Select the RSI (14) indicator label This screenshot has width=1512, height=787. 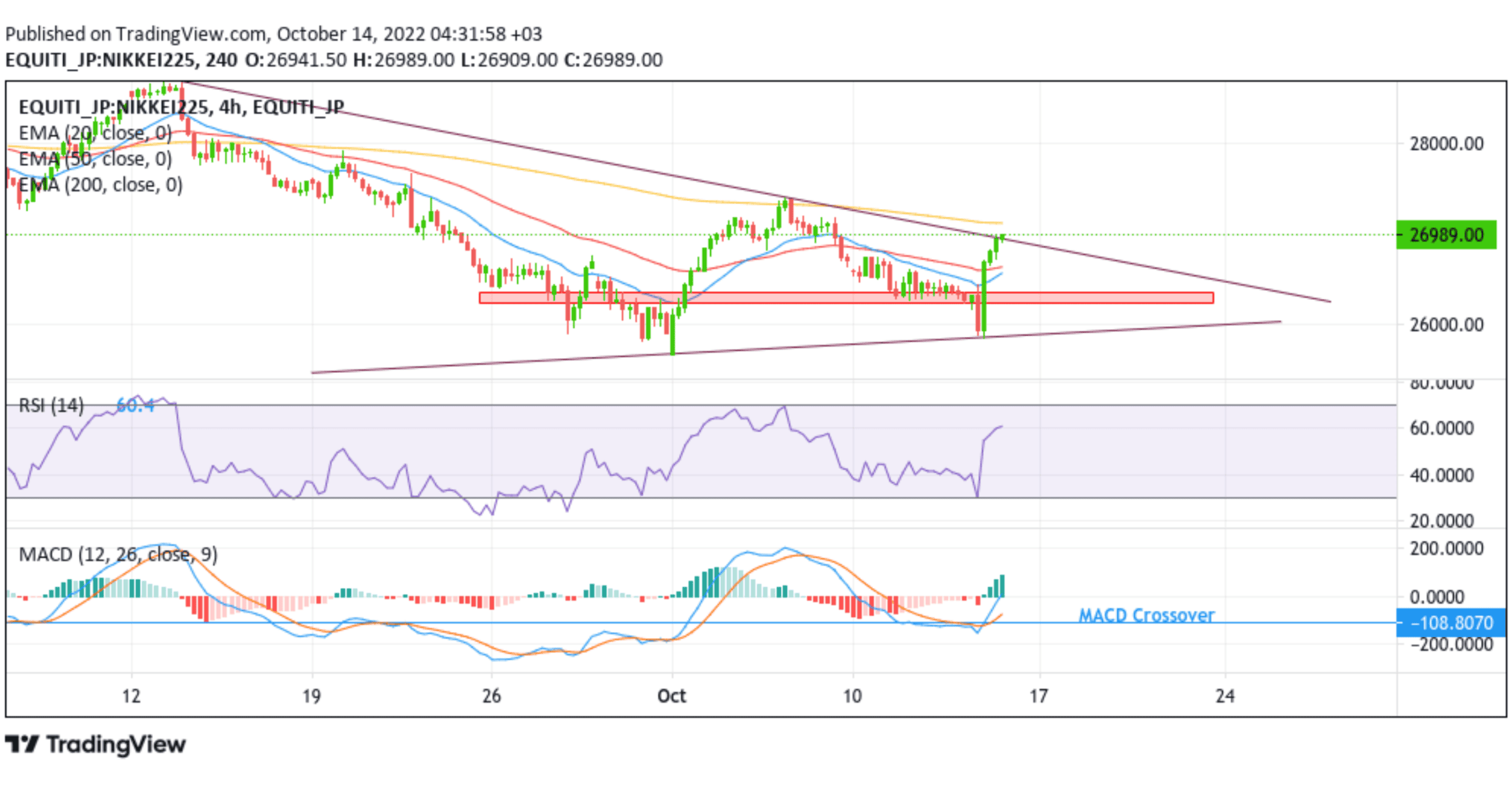[52, 405]
